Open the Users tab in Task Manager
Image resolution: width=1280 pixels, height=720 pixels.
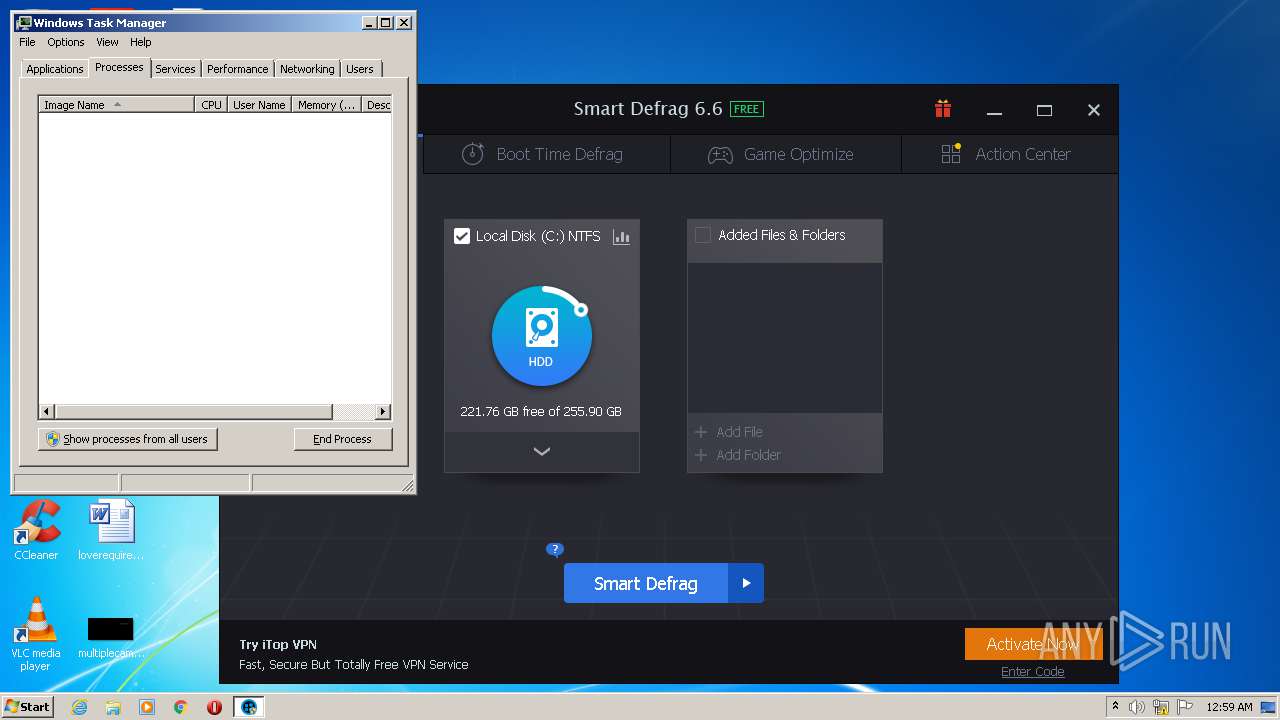360,69
